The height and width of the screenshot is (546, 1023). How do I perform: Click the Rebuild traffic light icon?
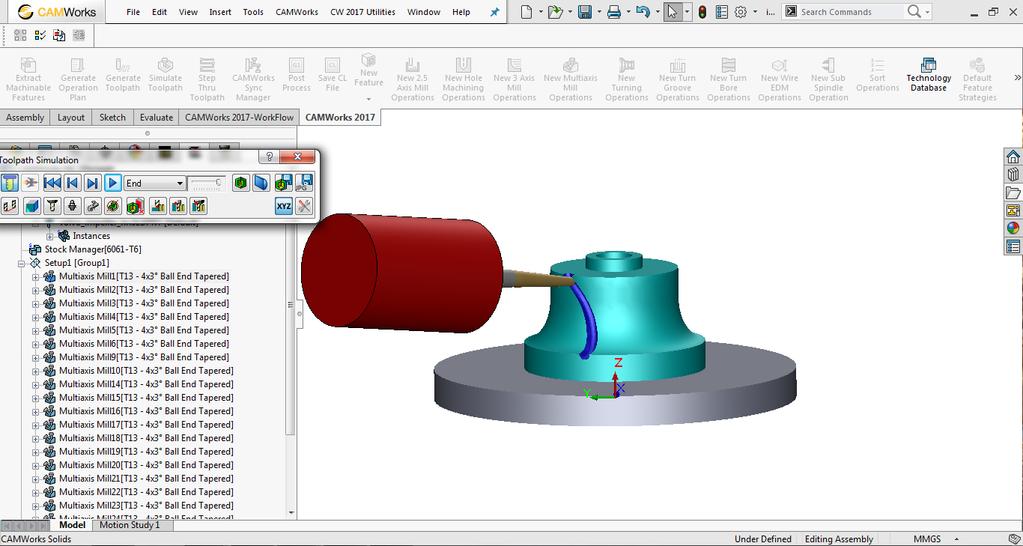tap(702, 12)
